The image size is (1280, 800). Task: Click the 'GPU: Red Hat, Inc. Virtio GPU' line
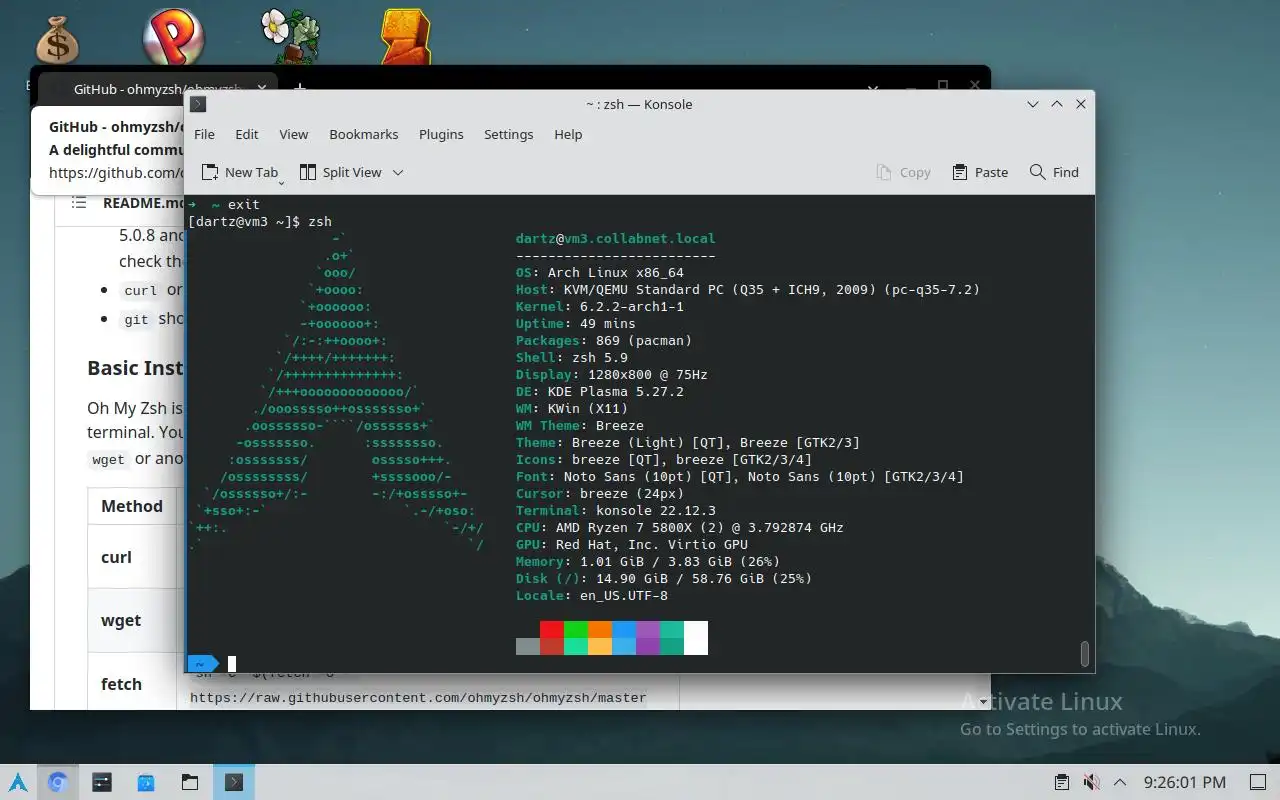click(632, 545)
